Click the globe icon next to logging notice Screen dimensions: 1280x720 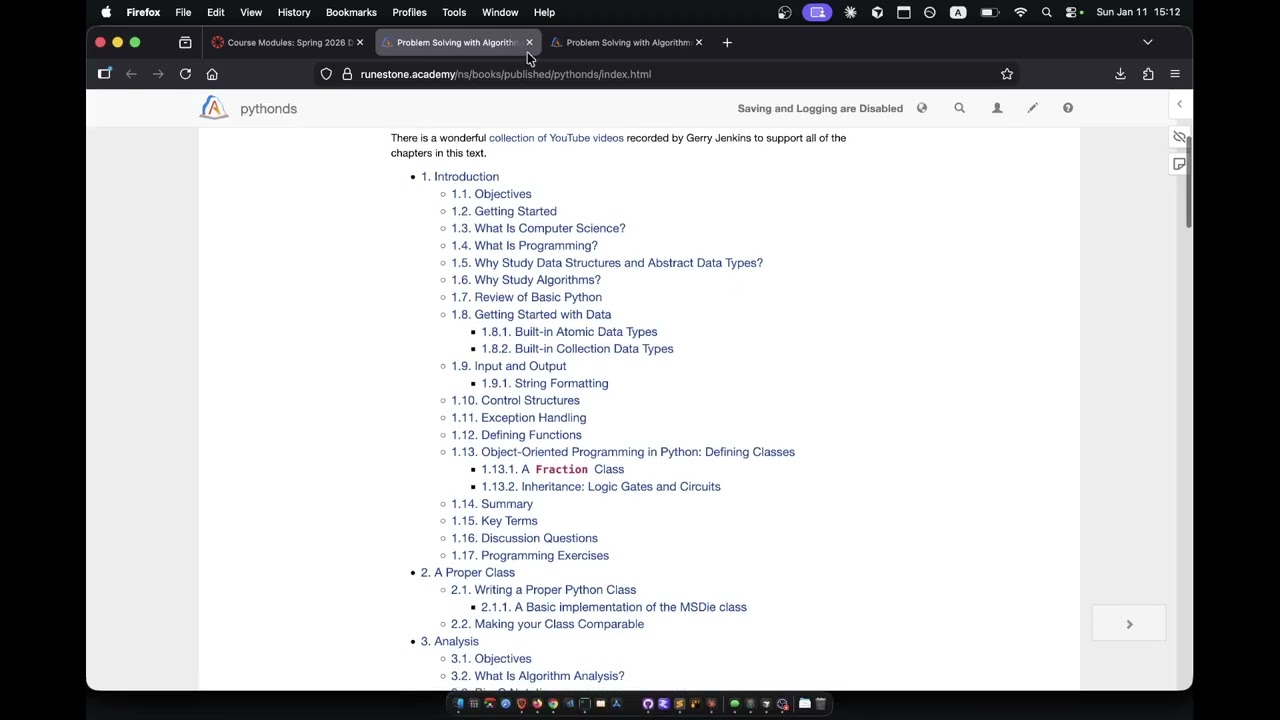922,108
